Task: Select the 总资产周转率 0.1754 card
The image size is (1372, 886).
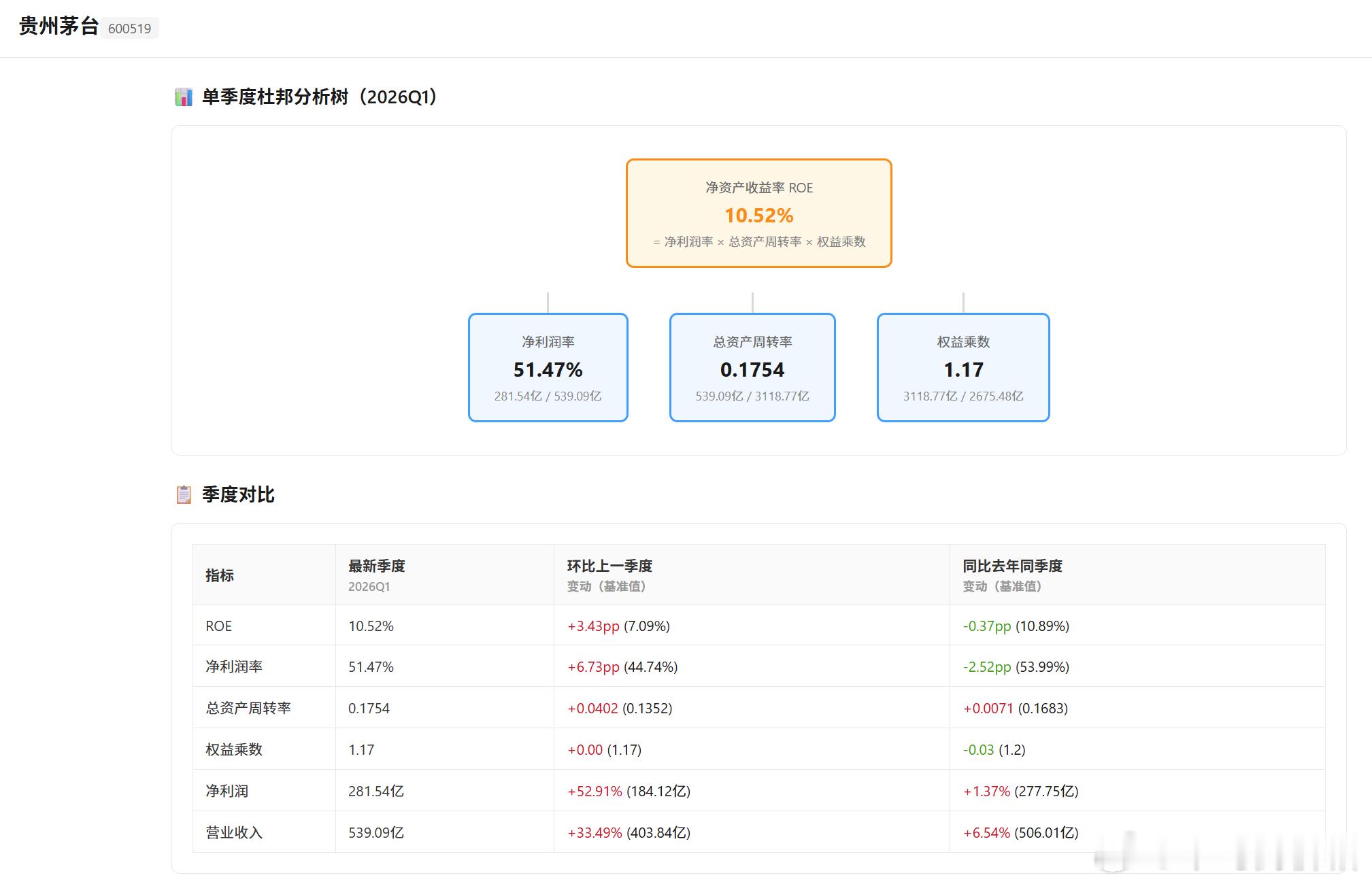Action: pyautogui.click(x=752, y=367)
